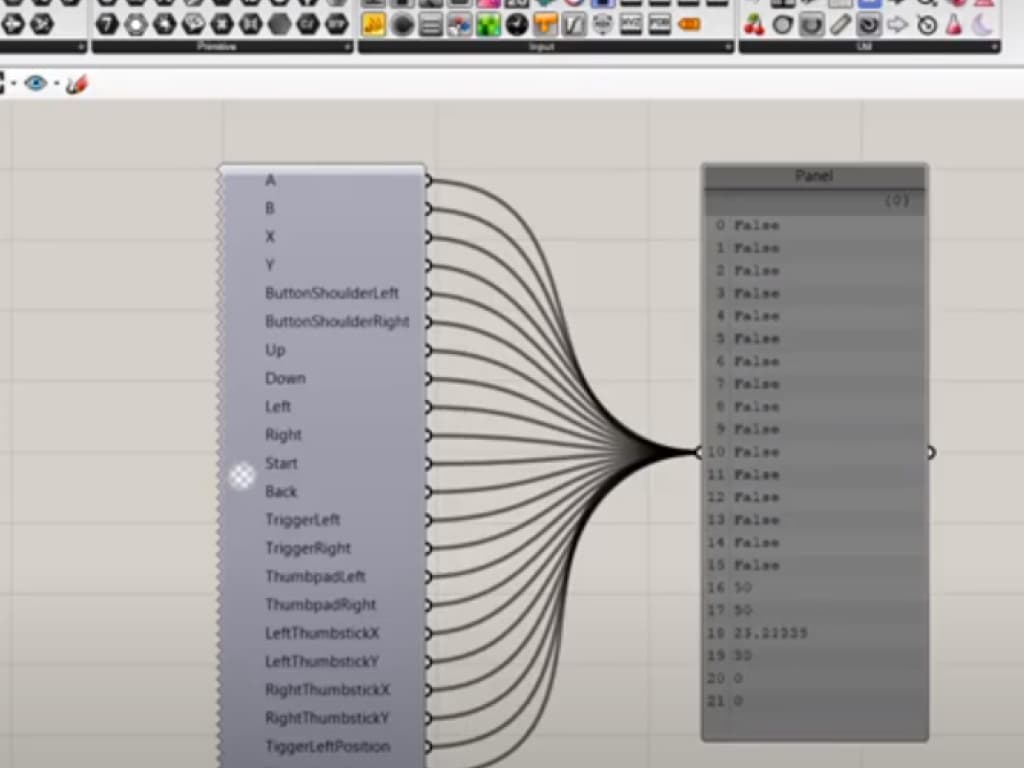
Task: Click the bright green pixelated icon
Action: pos(488,25)
